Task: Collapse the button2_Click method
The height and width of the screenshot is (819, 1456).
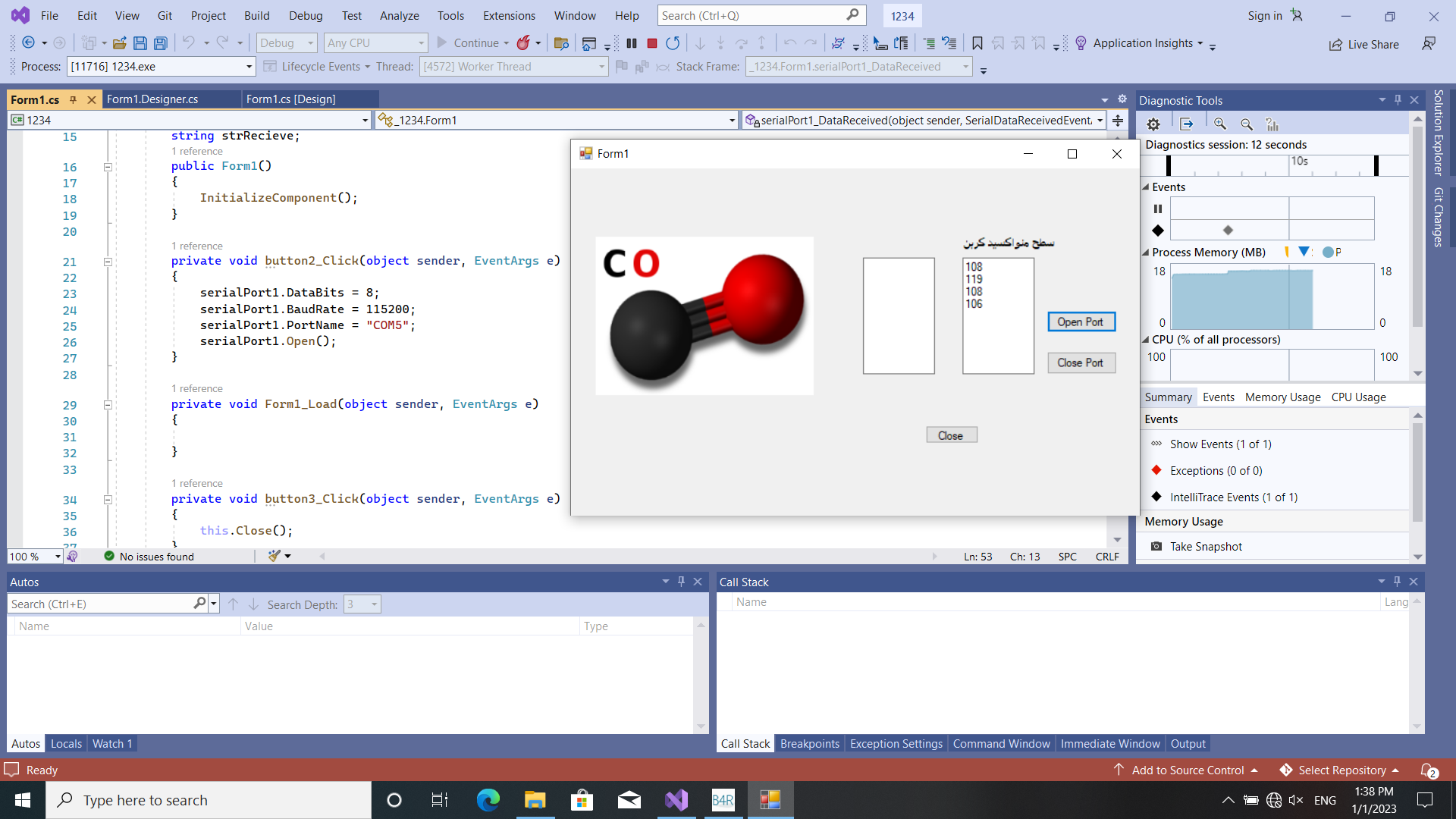Action: 108,262
